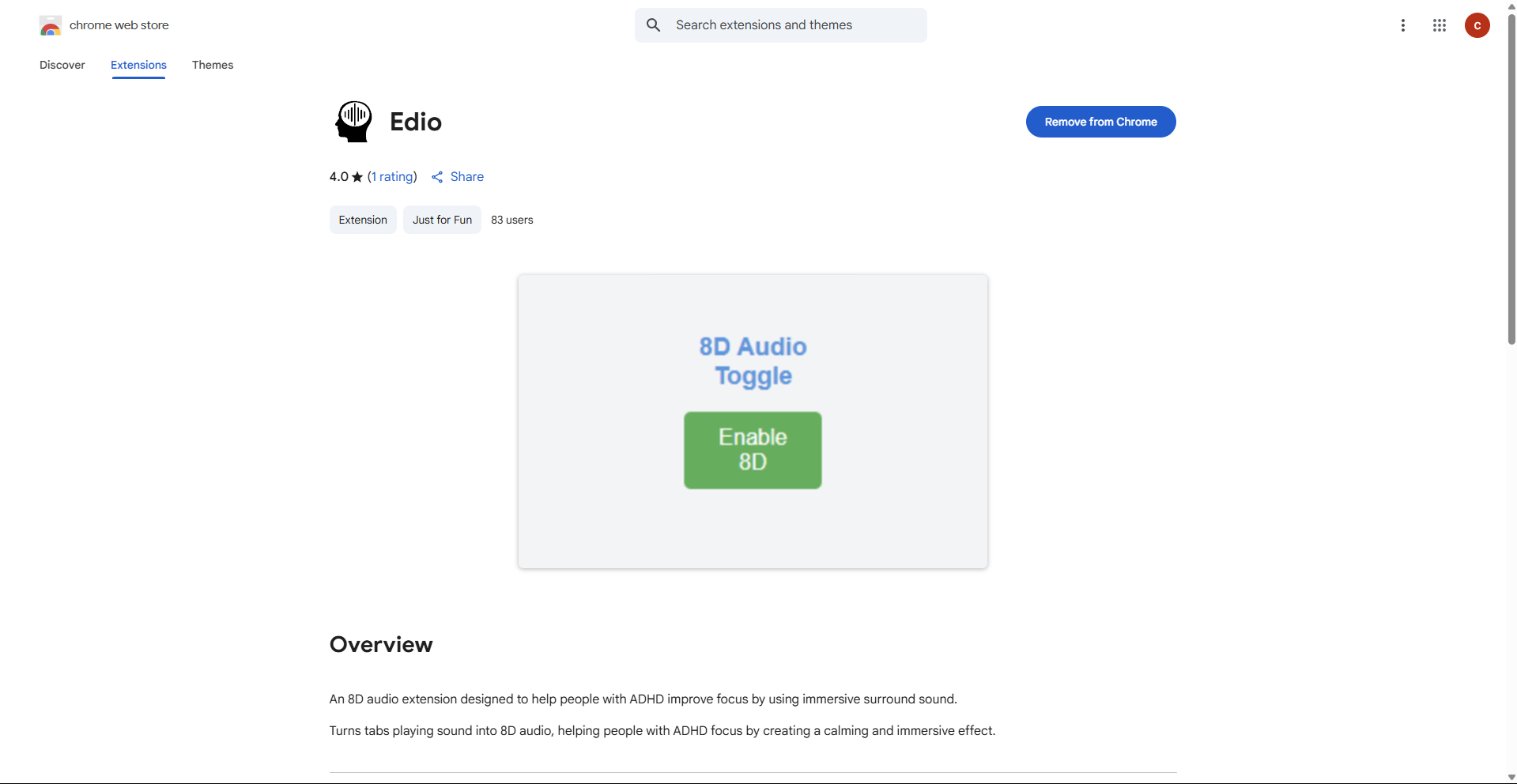Screen dimensions: 1517x784
Task: Open the 1 rating link
Action: [x=392, y=177]
